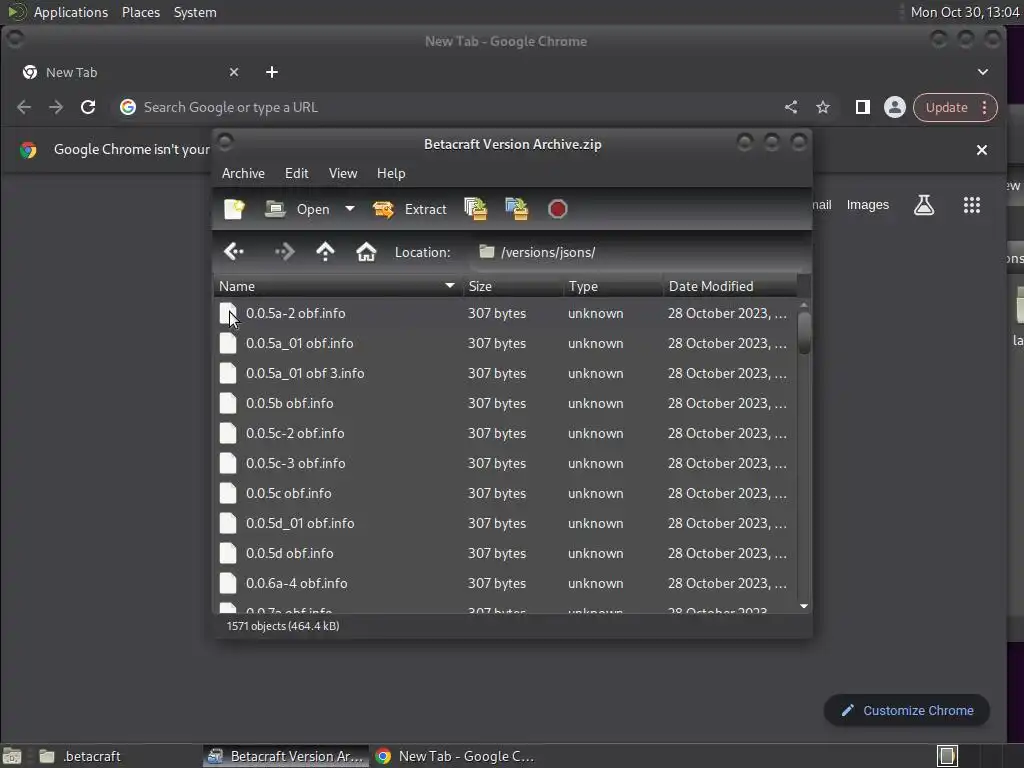Sort file list by the Size column

point(513,286)
